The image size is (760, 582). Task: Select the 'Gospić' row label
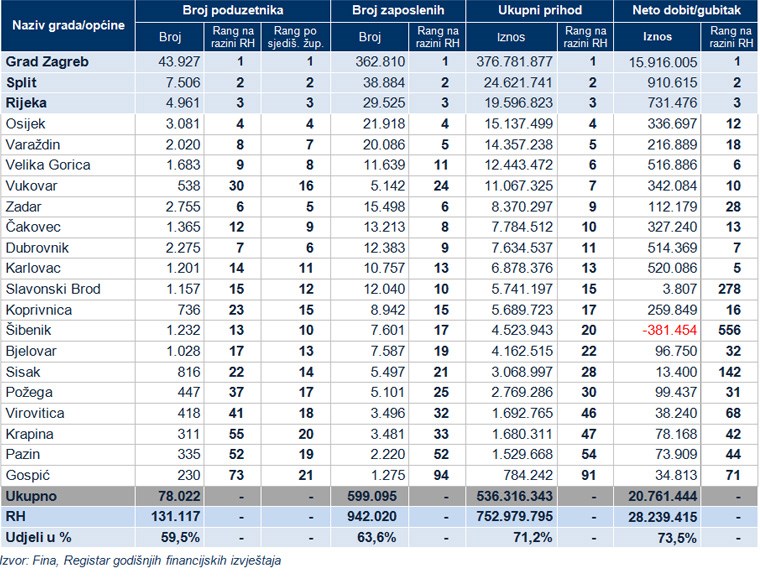(28, 475)
